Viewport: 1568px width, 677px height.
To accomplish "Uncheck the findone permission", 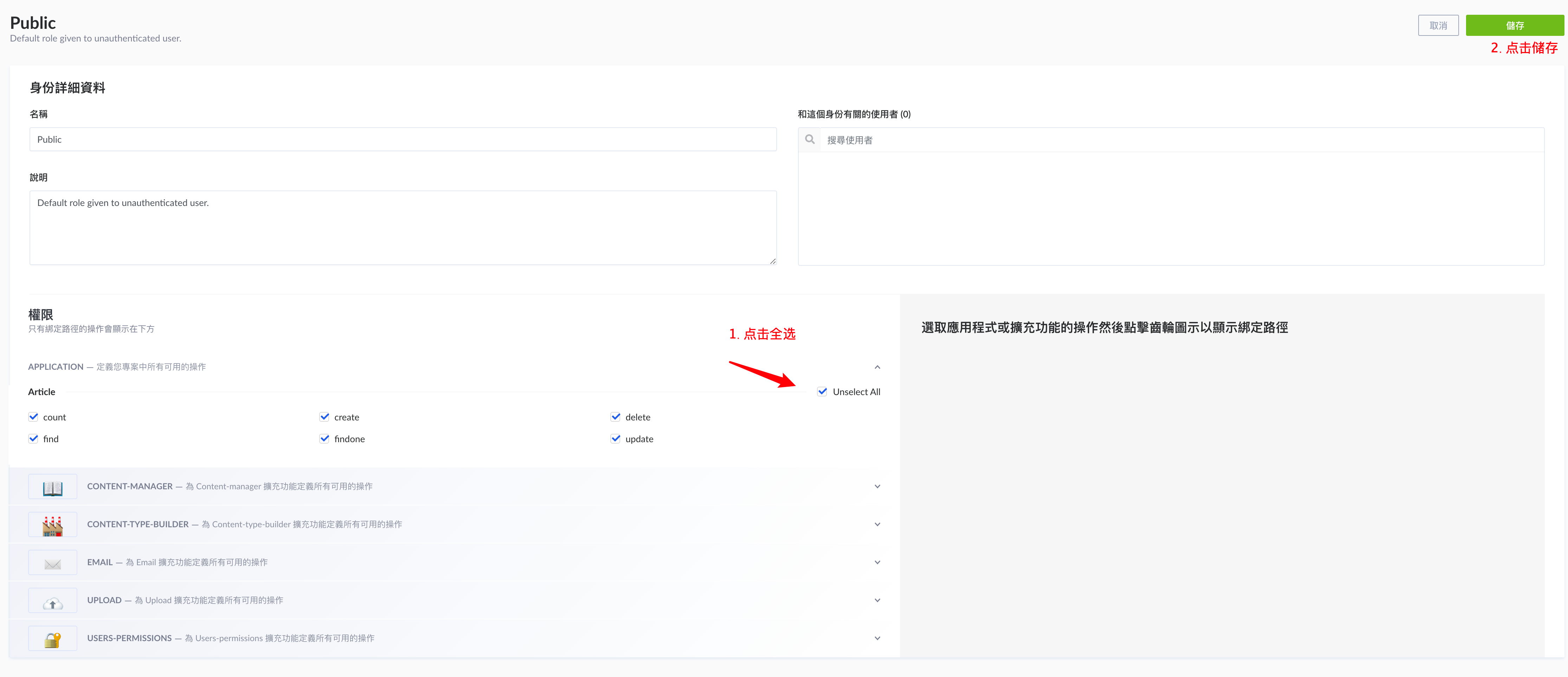I will (324, 439).
